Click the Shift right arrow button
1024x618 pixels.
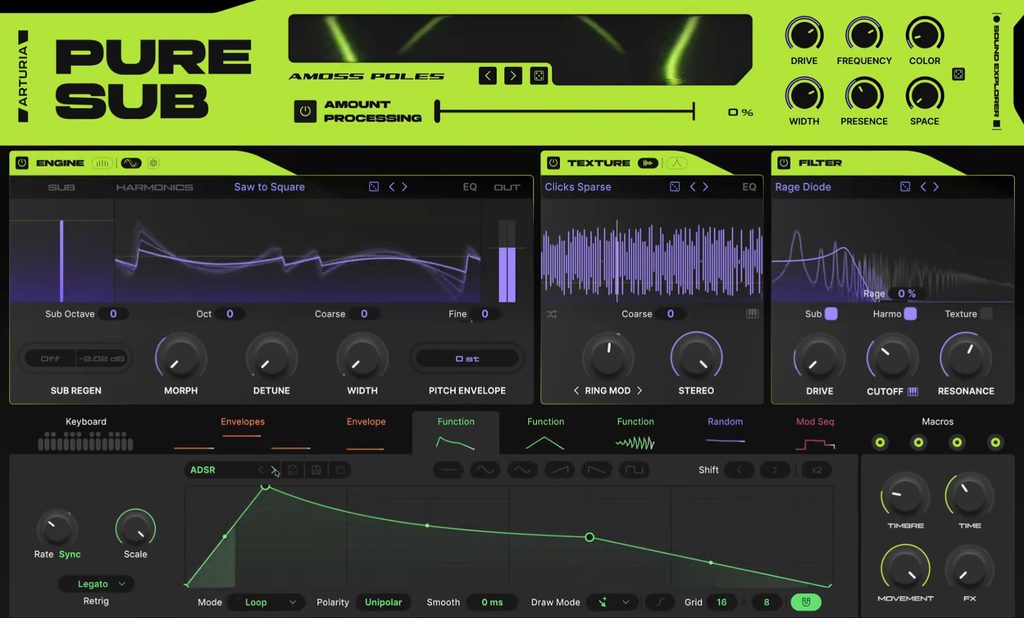(x=775, y=470)
